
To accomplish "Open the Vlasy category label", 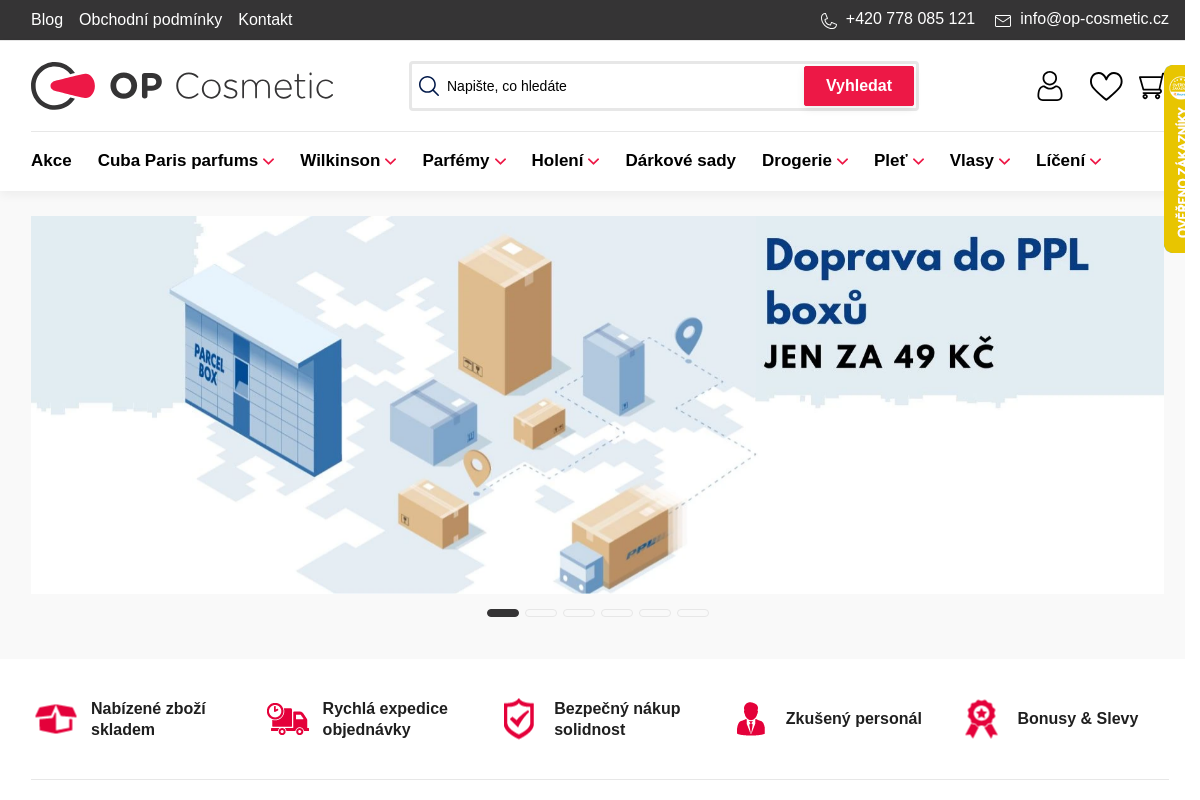I will 972,161.
